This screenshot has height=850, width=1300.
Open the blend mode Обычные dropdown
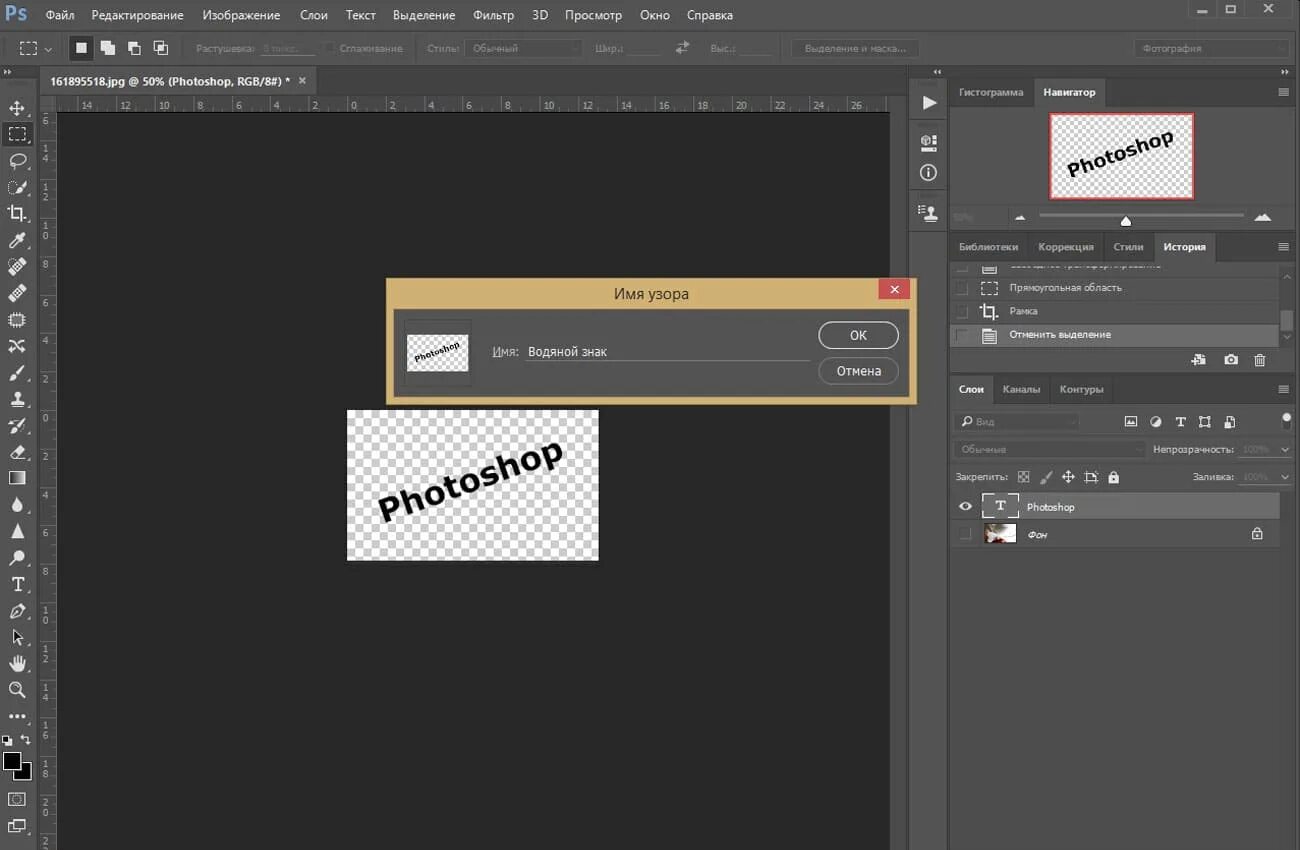click(1049, 450)
